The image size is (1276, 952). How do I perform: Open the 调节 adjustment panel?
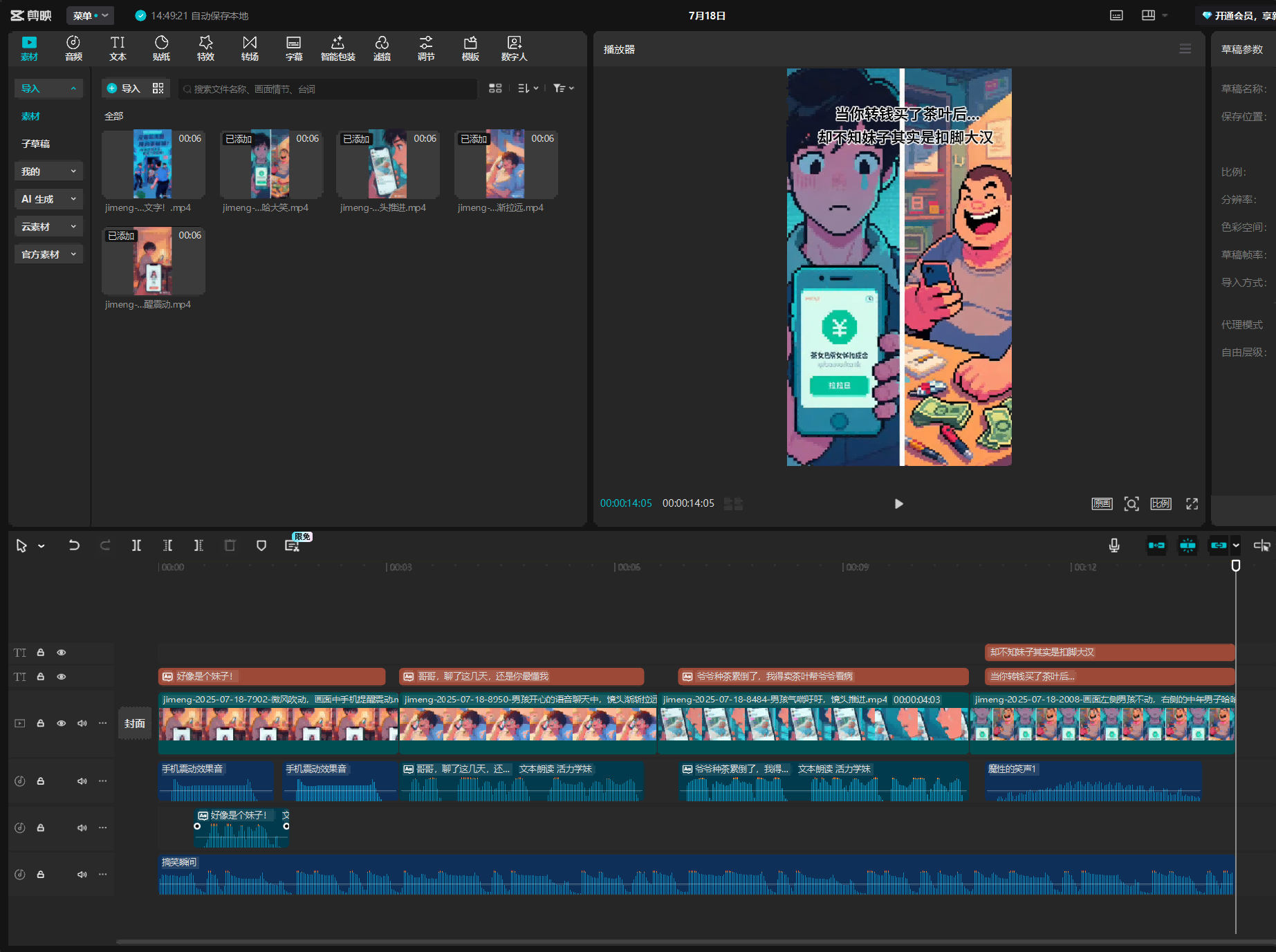[426, 48]
